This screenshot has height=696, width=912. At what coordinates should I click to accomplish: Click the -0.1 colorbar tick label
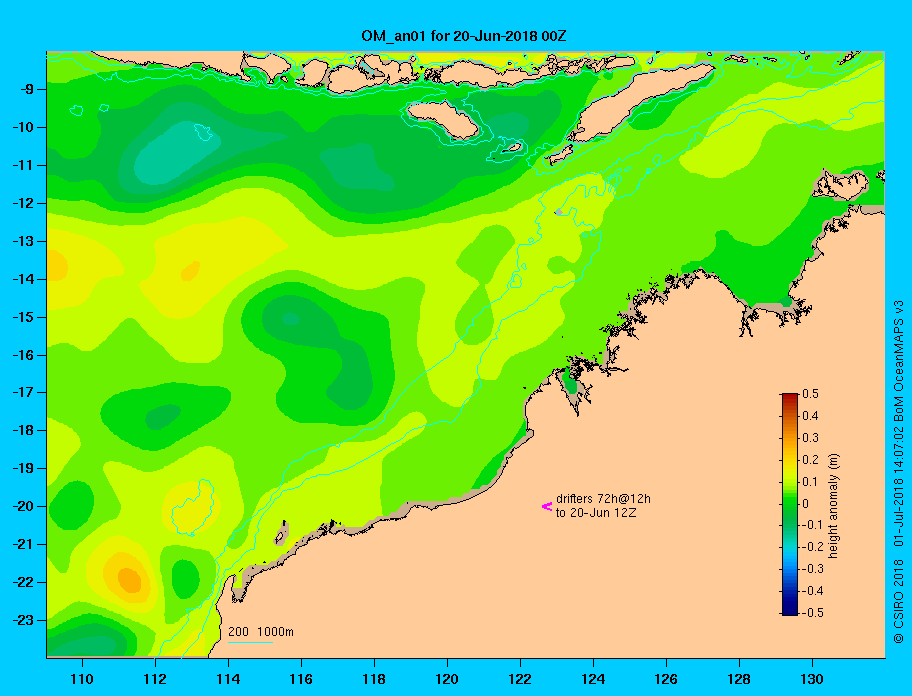pos(813,525)
